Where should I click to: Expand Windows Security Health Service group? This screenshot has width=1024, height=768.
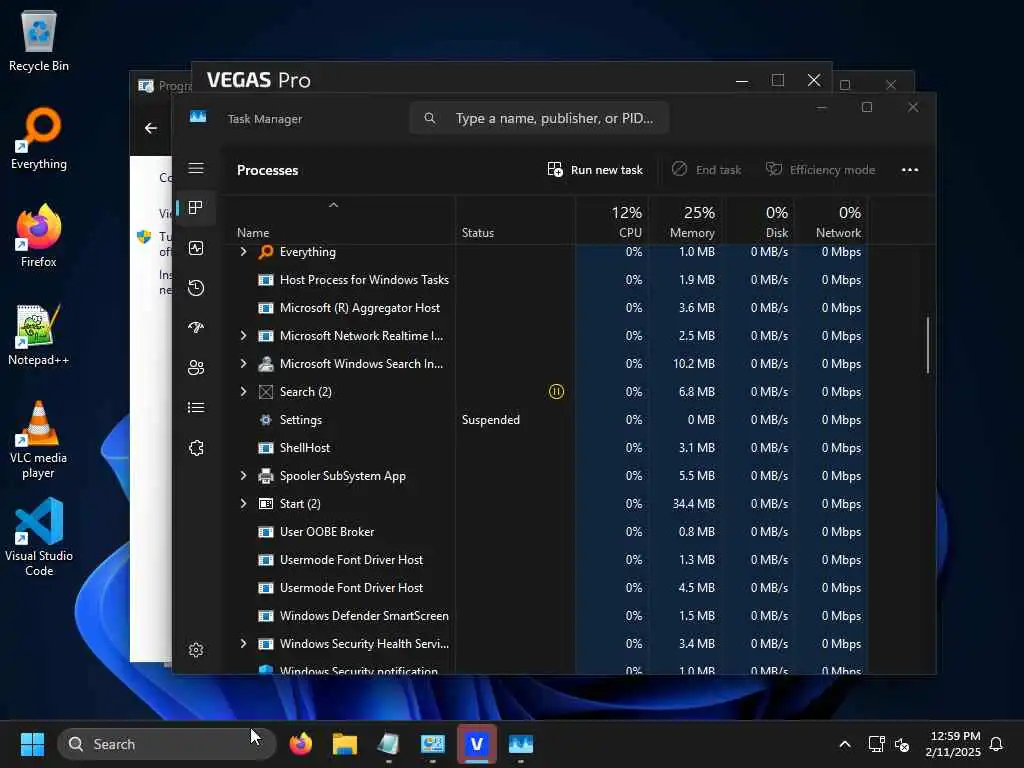pos(244,644)
